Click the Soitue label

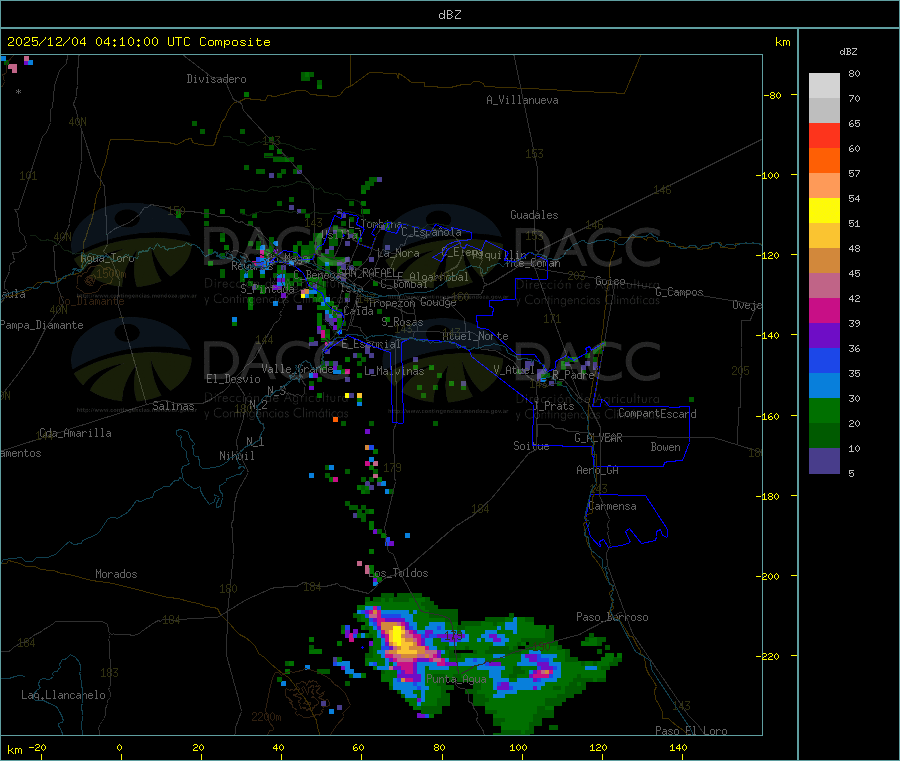[x=531, y=446]
